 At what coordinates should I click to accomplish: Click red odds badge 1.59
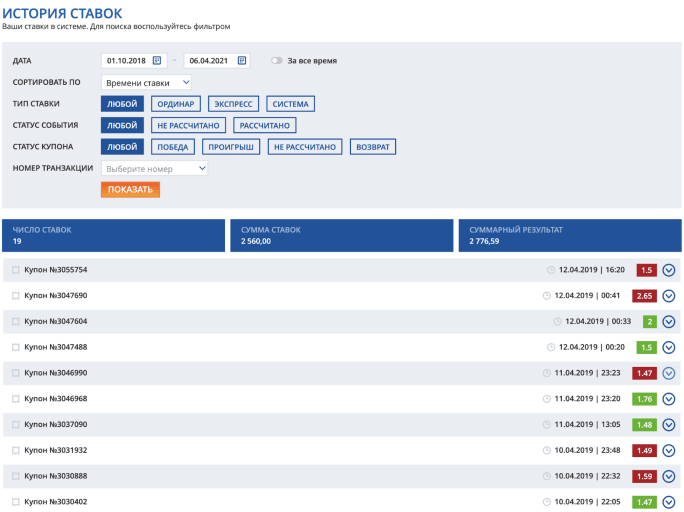click(644, 476)
